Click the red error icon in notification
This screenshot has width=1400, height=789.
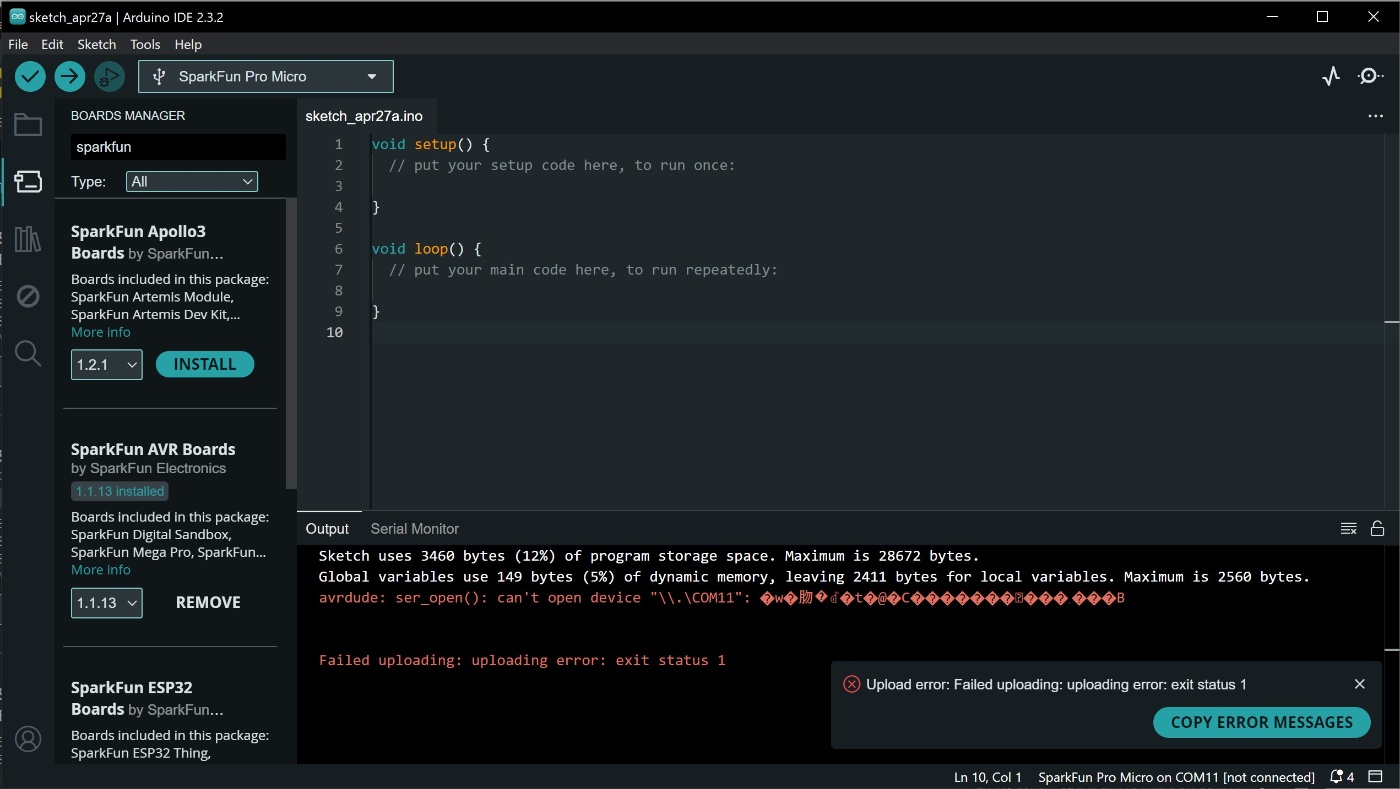point(851,684)
